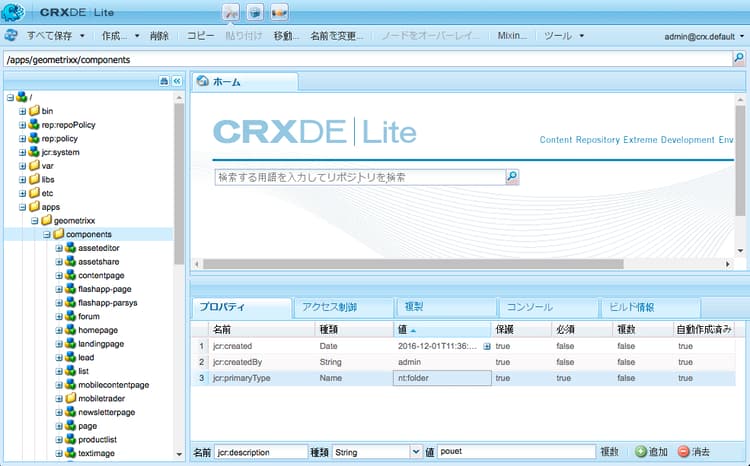
Task: Click the asseteditor component icon
Action: click(71, 248)
